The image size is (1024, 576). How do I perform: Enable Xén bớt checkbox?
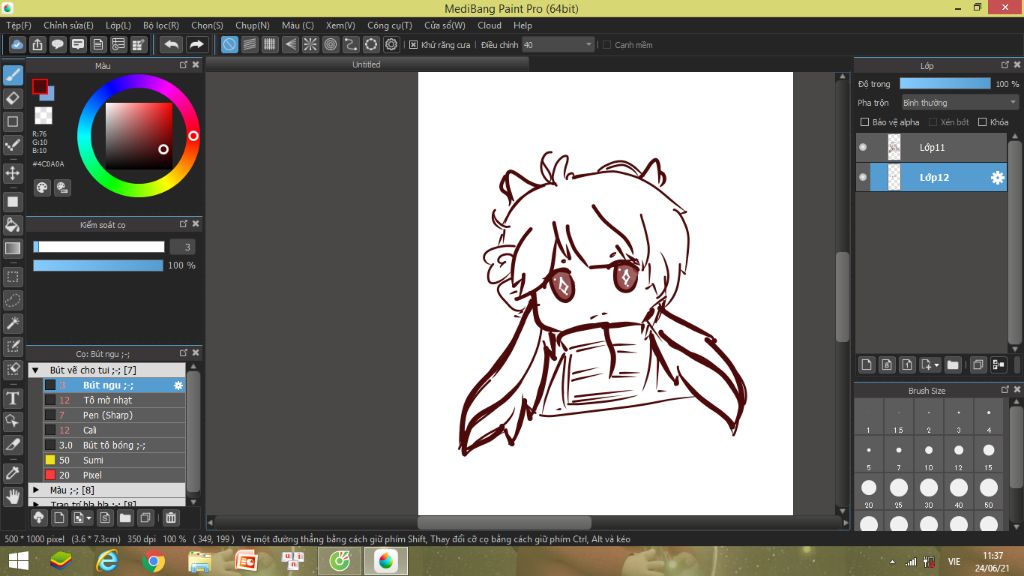pos(933,122)
